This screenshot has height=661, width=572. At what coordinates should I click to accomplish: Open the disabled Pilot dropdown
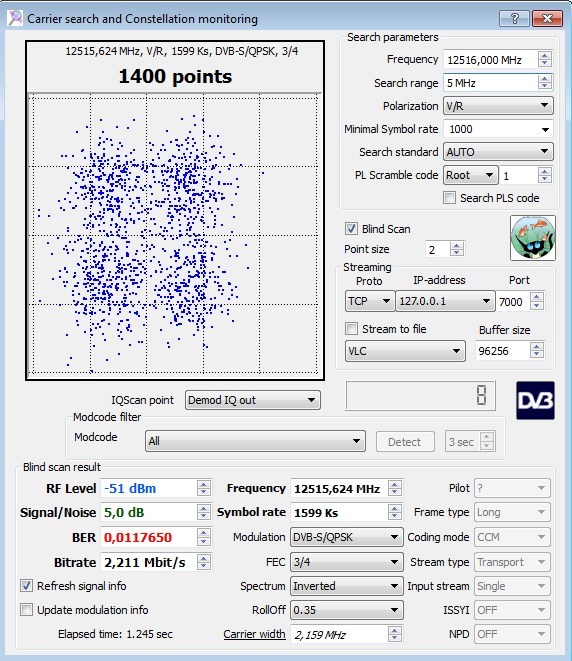512,488
